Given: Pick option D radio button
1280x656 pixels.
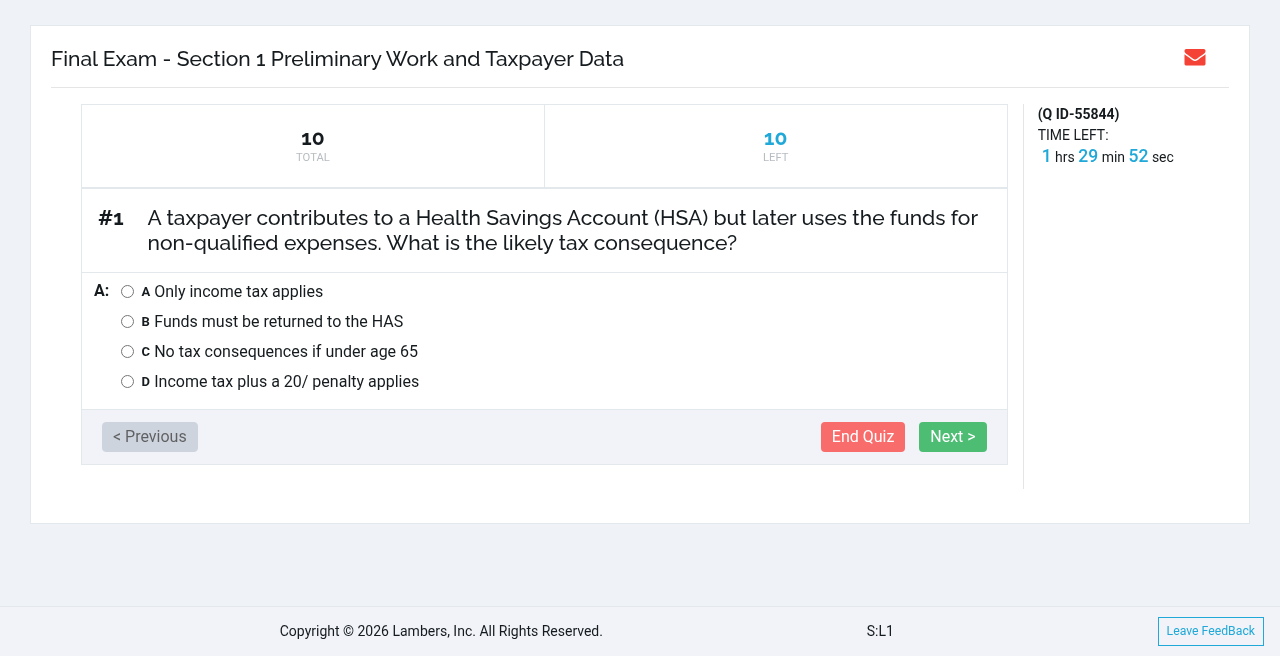Looking at the screenshot, I should point(127,382).
